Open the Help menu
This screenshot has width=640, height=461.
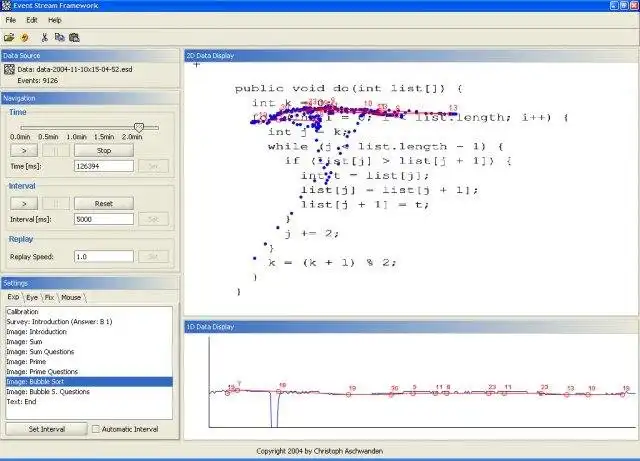55,20
